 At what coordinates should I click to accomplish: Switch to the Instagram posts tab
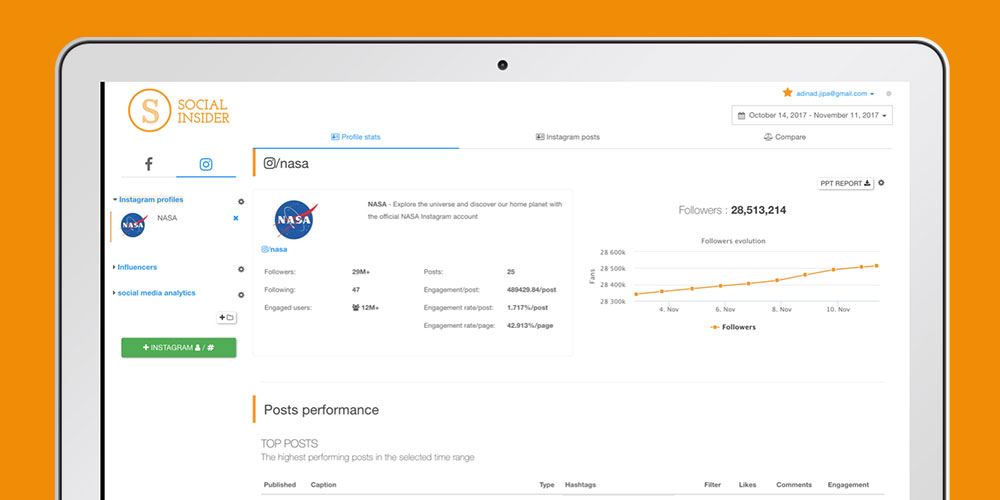(568, 137)
